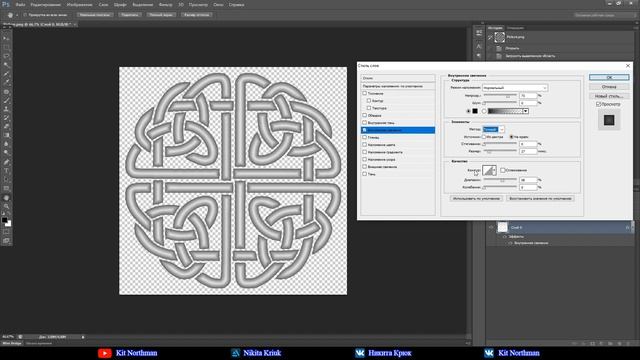Screen dimensions: 640x360
Task: Click Использовать по умолчанию button
Action: click(476, 198)
